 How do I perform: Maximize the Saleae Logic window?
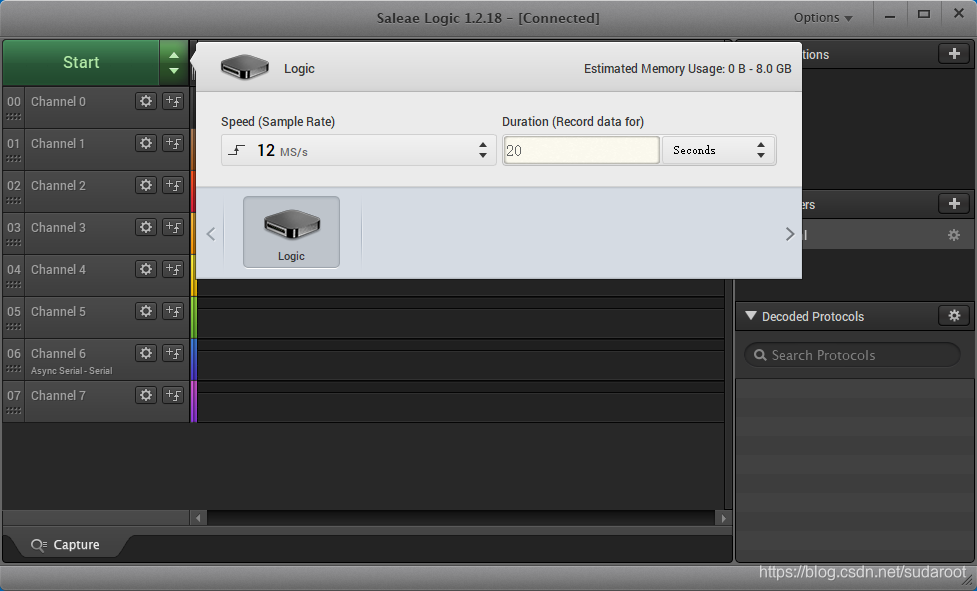click(924, 15)
